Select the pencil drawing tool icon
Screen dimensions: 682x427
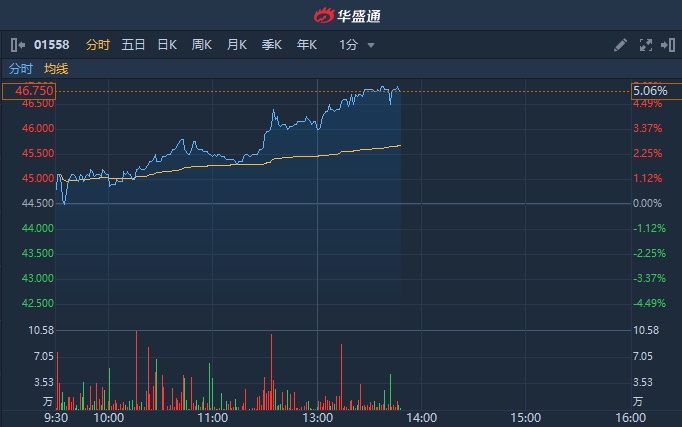pos(620,45)
